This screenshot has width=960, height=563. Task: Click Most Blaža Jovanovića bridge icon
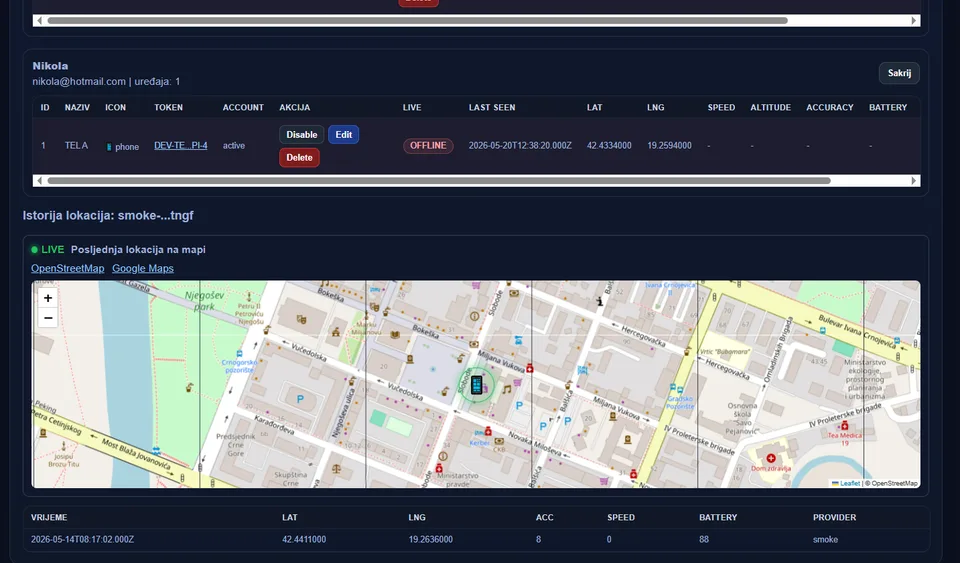pos(157,451)
